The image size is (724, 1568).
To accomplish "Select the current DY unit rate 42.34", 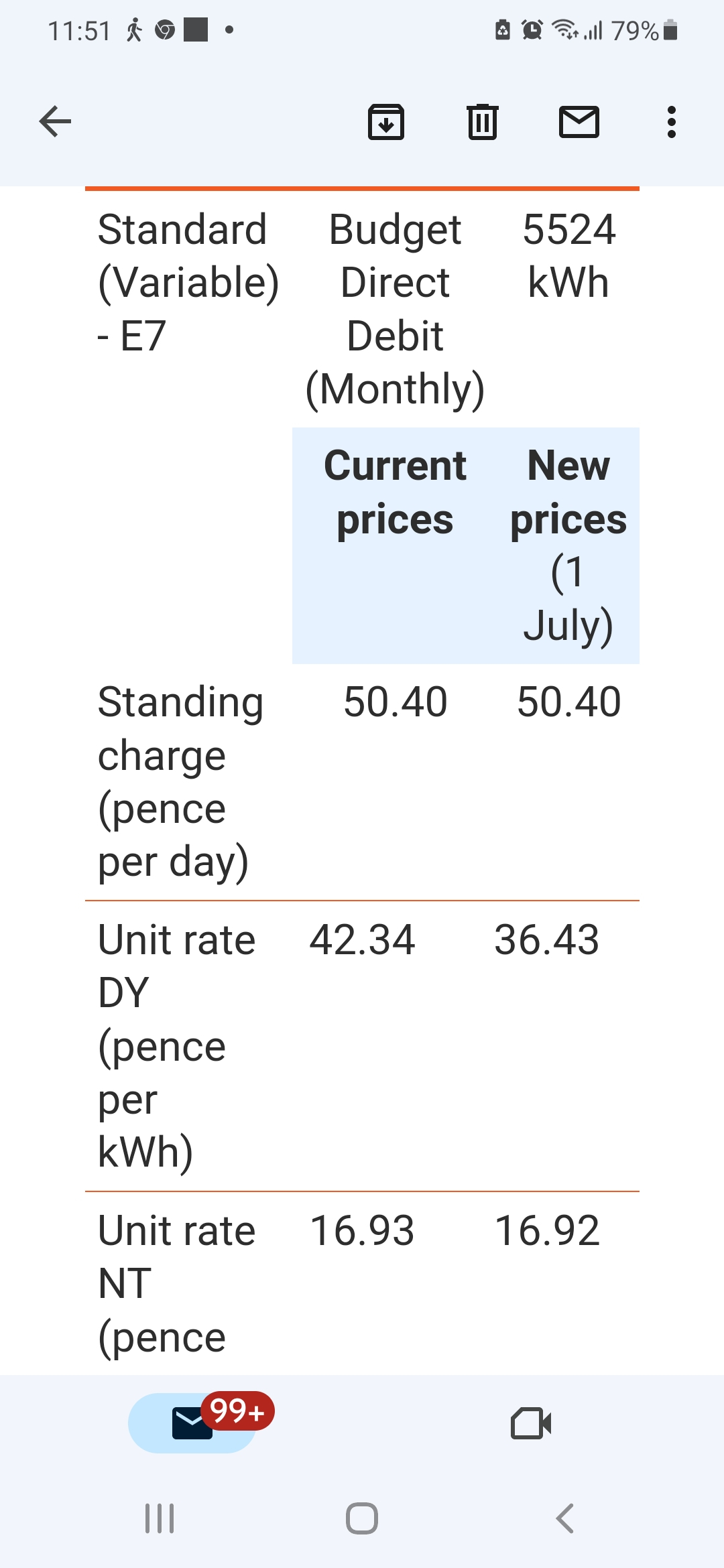I will coord(362,939).
